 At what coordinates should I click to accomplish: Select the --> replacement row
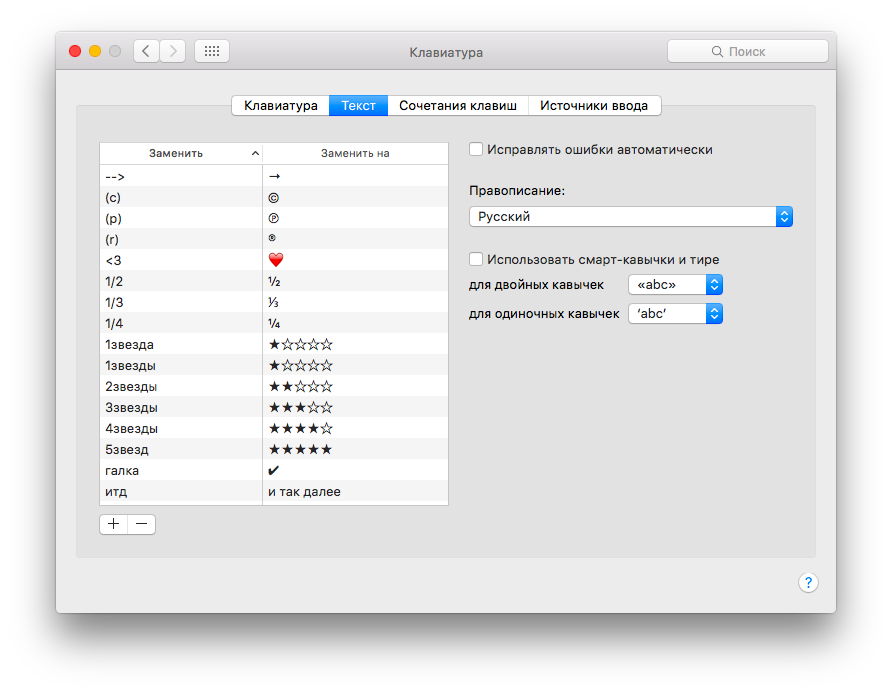tap(274, 176)
